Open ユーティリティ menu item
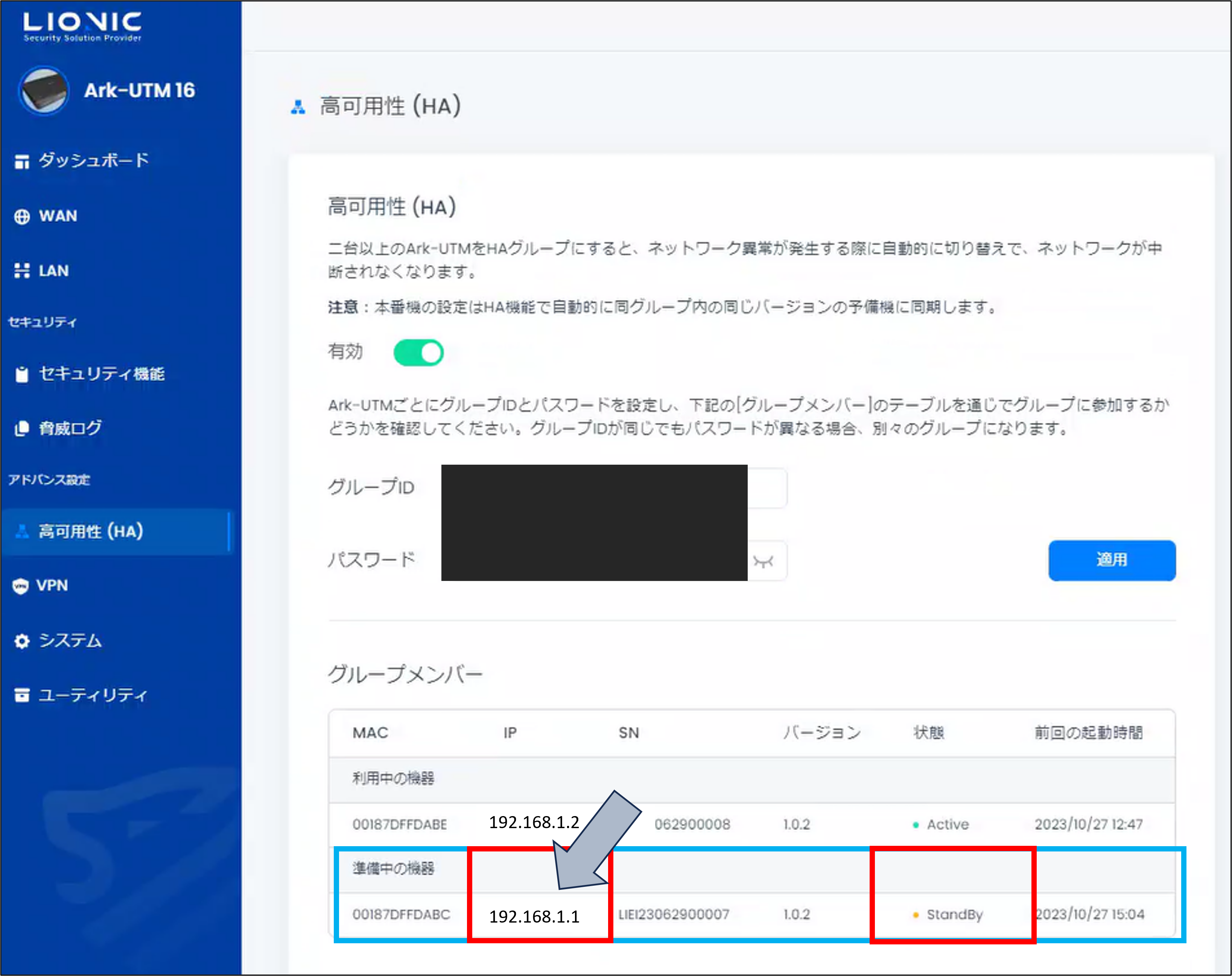The height and width of the screenshot is (976, 1232). pyautogui.click(x=93, y=695)
